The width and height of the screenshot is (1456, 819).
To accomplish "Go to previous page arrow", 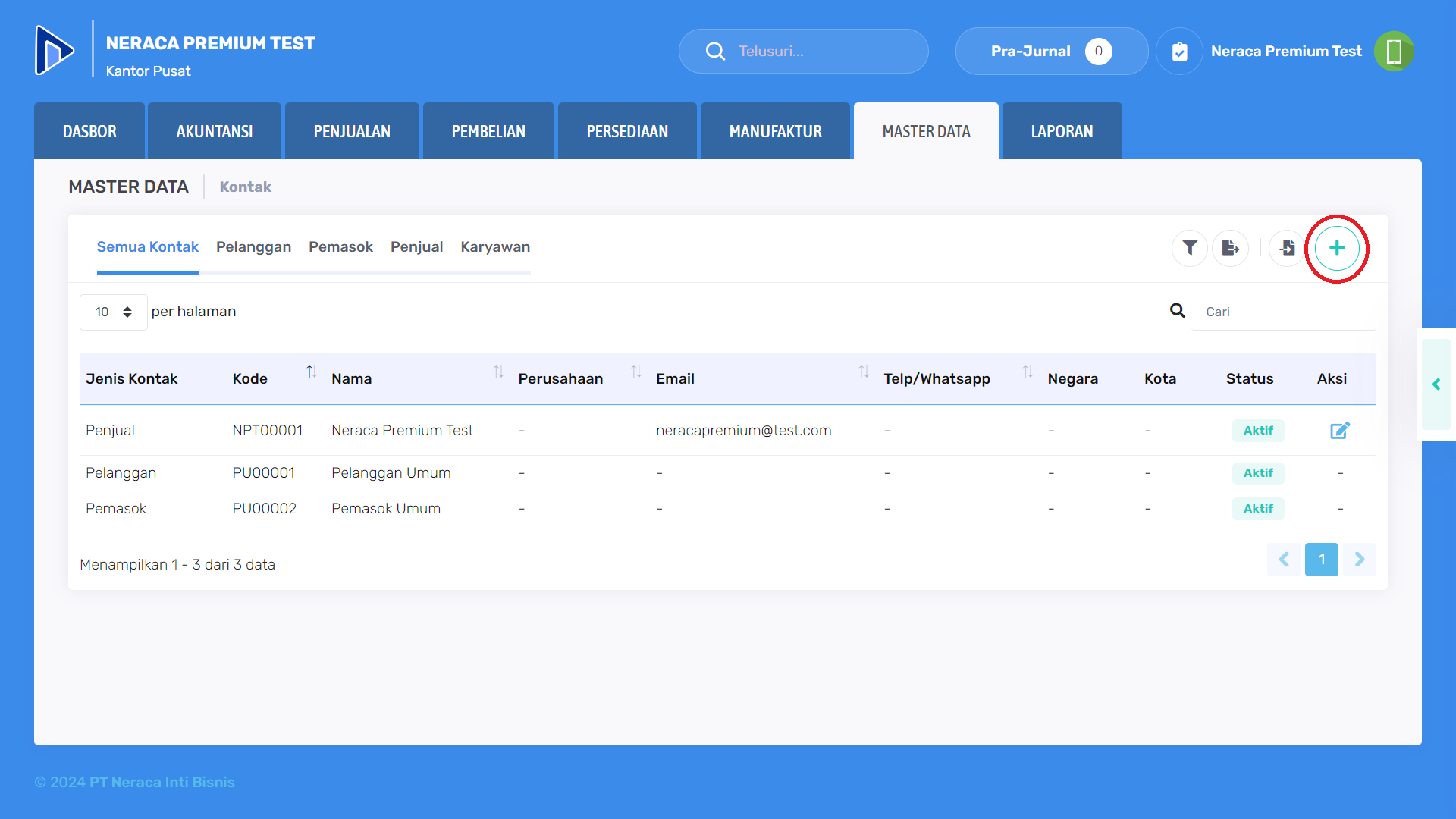I will (1284, 560).
